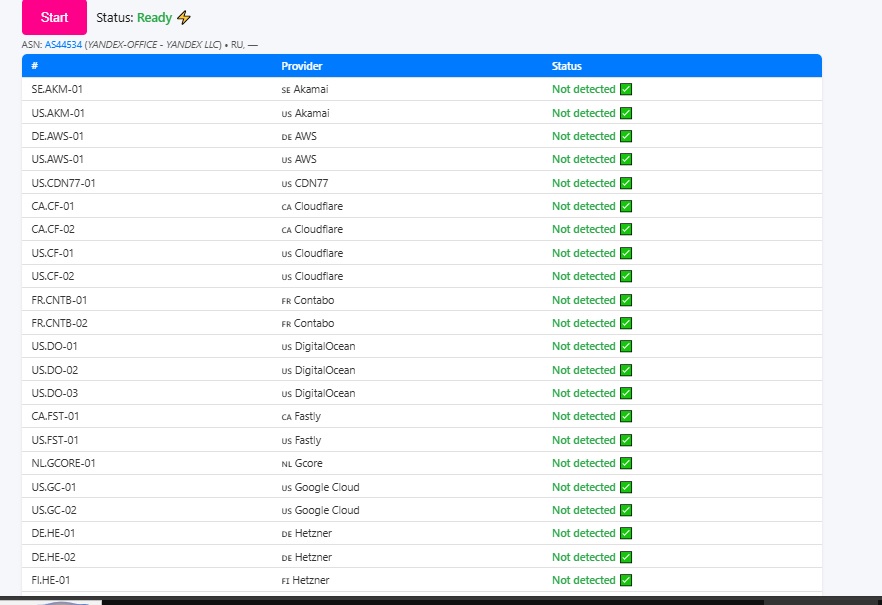Click the Provider column header
Screen dimensions: 882x605
click(302, 66)
